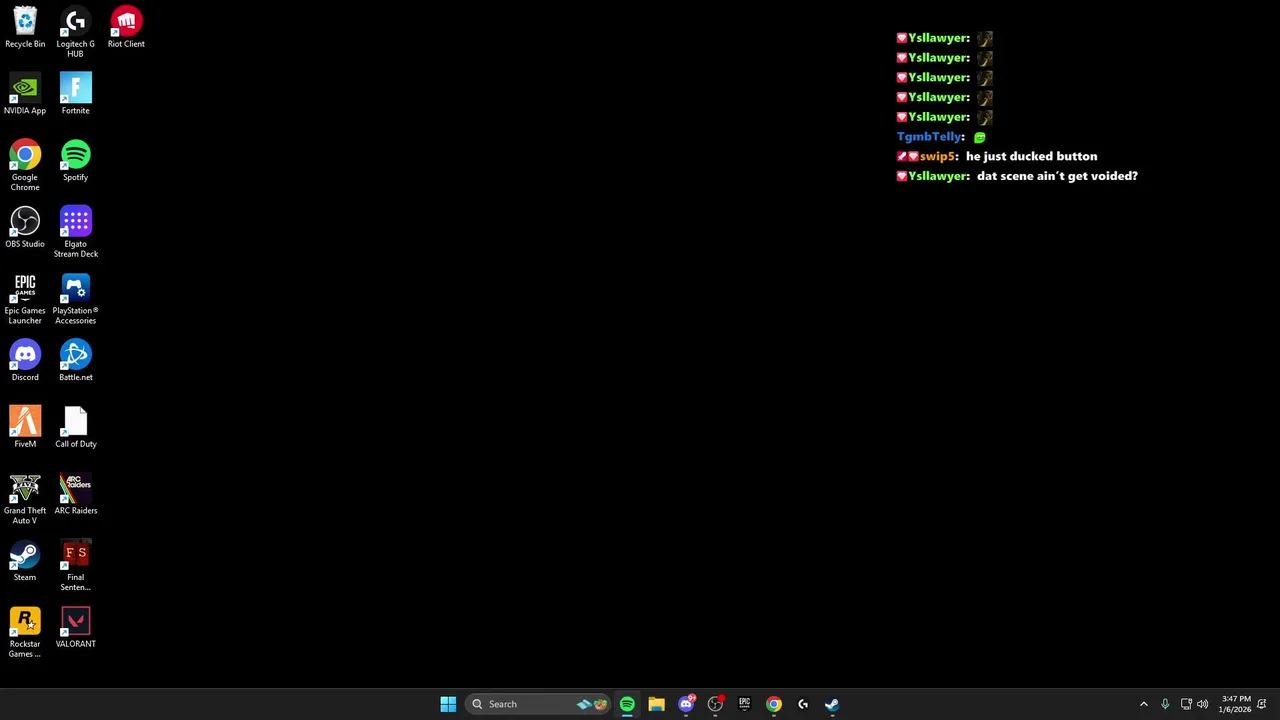Select the Epic Games Launcher desktop shortcut
This screenshot has width=1280, height=720.
point(25,299)
